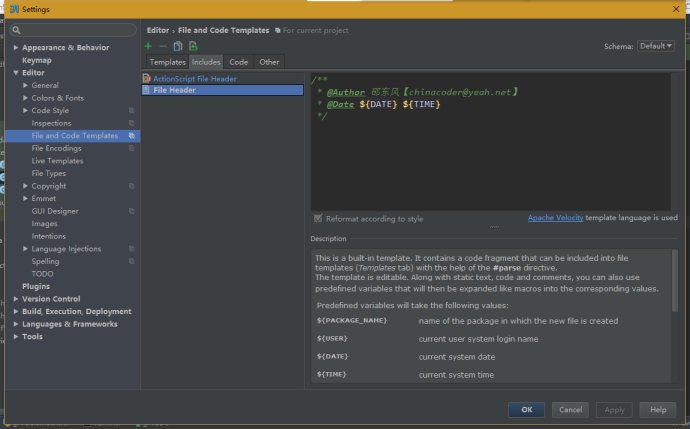690x429 pixels.
Task: Close the Settings dialog with X
Action: pos(676,9)
